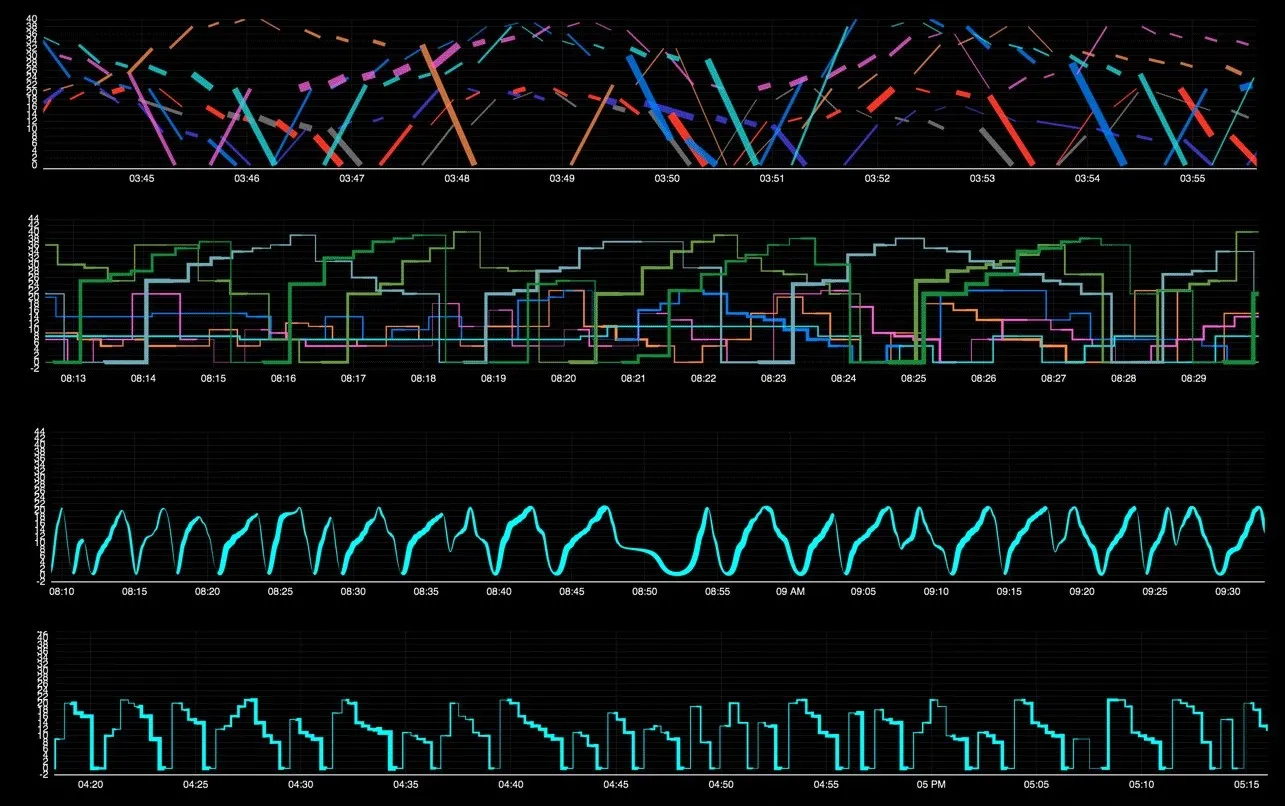The width and height of the screenshot is (1285, 806).
Task: Click the 08:24 axis label
Action: click(x=844, y=379)
